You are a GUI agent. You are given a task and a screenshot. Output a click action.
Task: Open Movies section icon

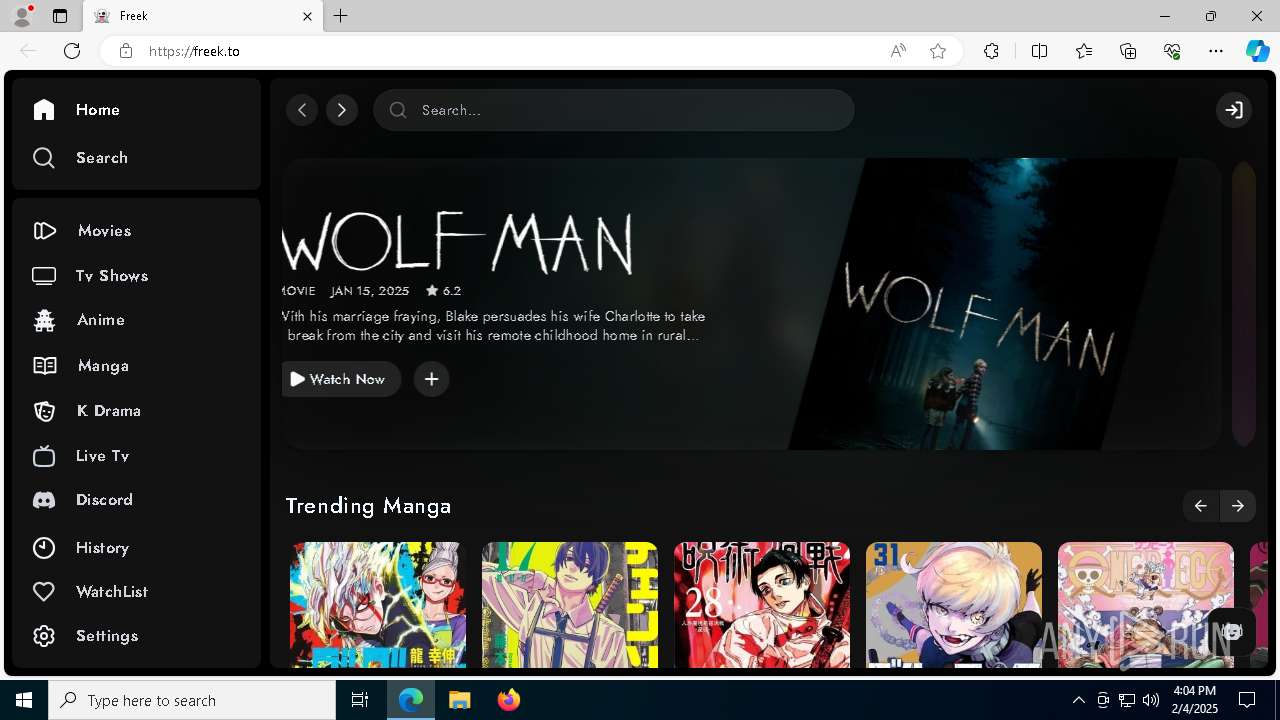pyautogui.click(x=44, y=231)
